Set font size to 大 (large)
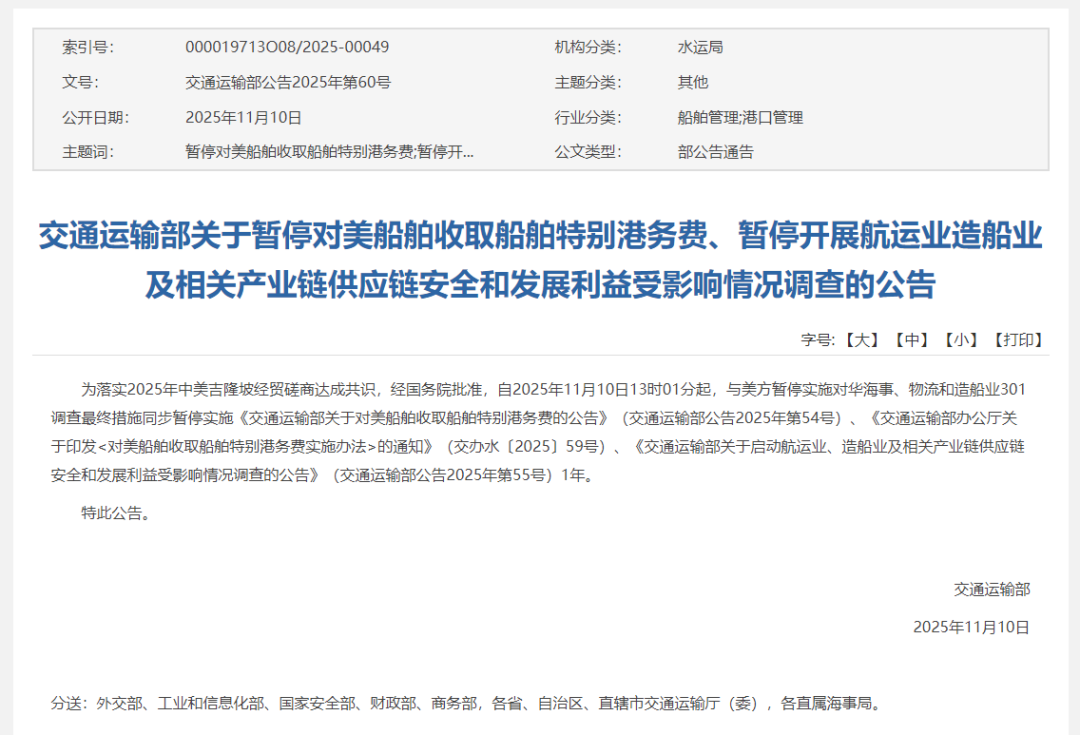This screenshot has height=735, width=1080. (x=861, y=340)
